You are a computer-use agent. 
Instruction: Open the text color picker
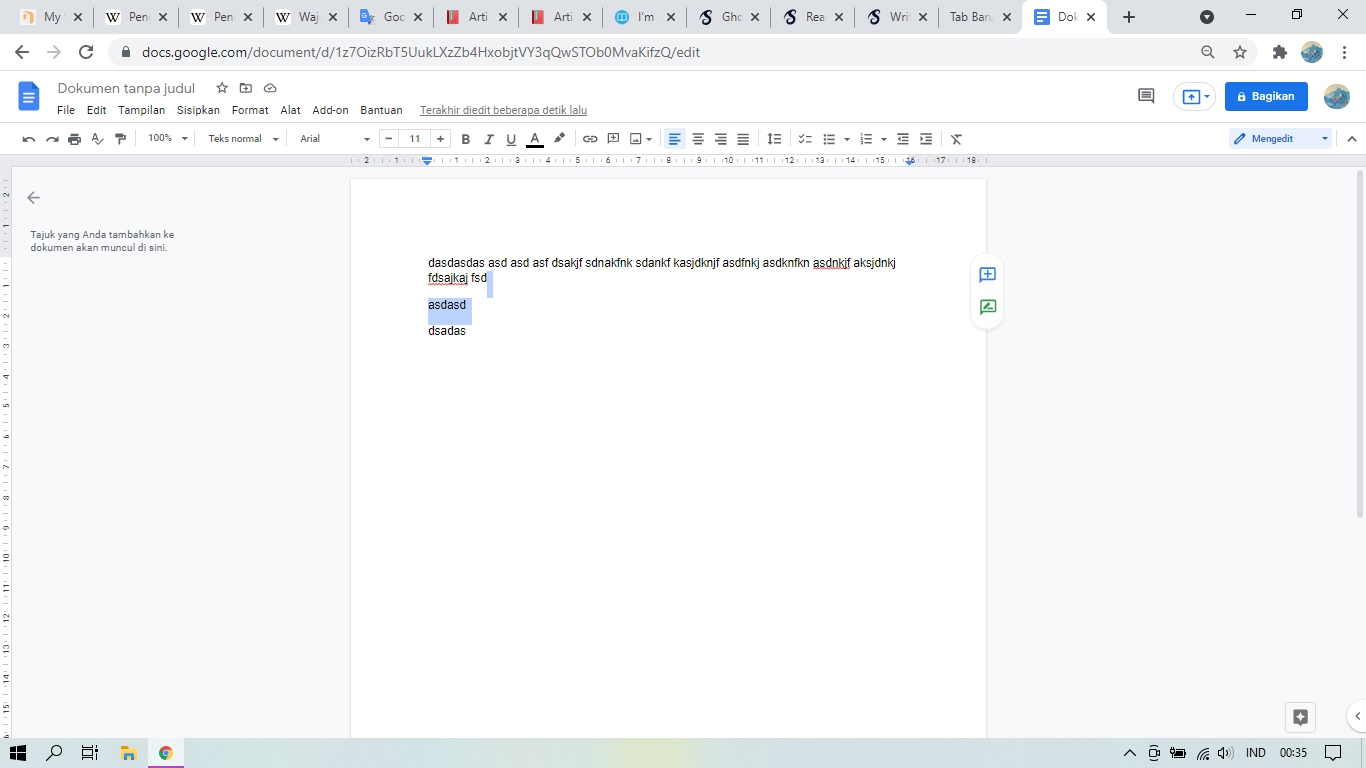pyautogui.click(x=535, y=139)
